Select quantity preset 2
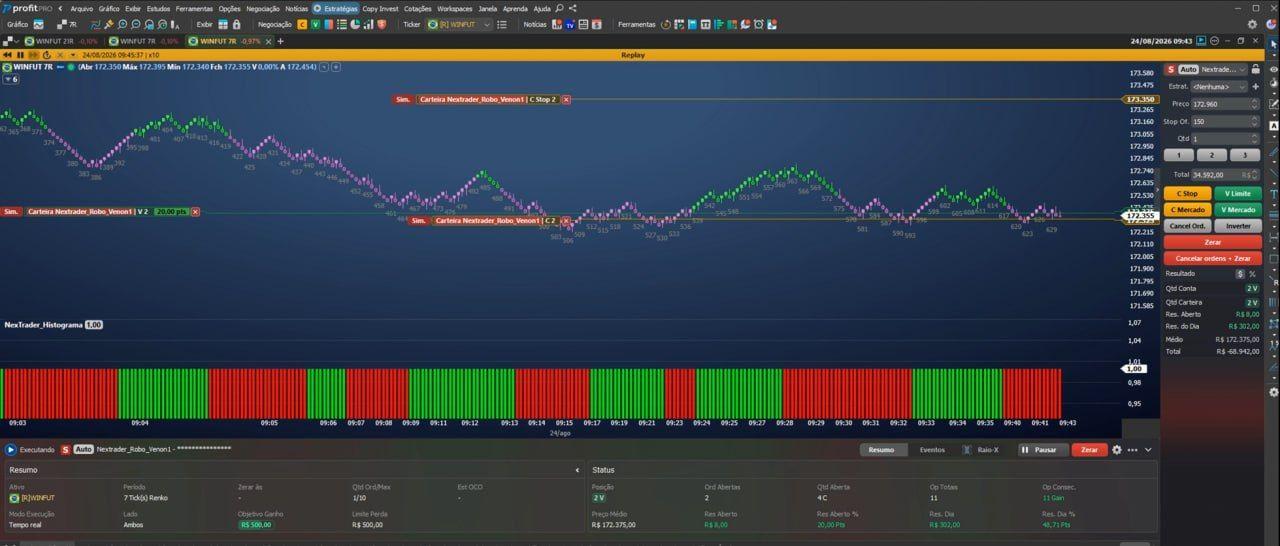 click(1212, 155)
